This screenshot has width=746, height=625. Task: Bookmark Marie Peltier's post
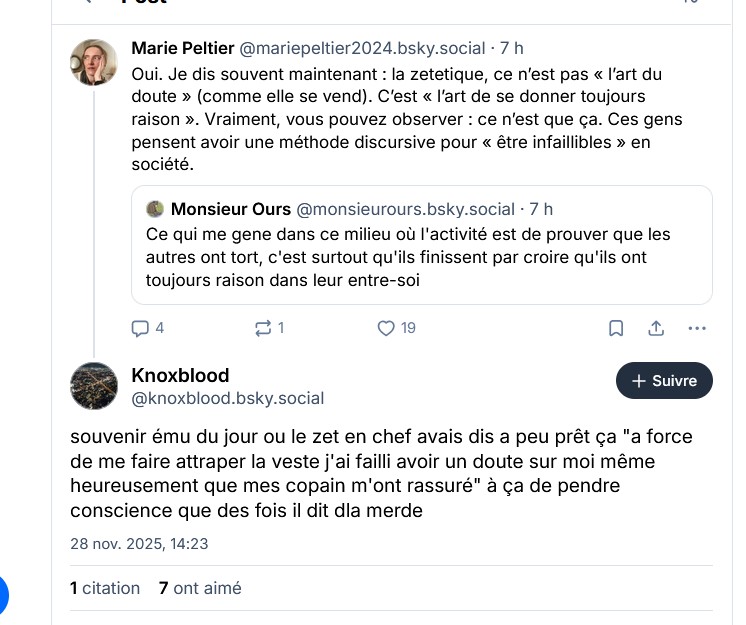click(617, 328)
